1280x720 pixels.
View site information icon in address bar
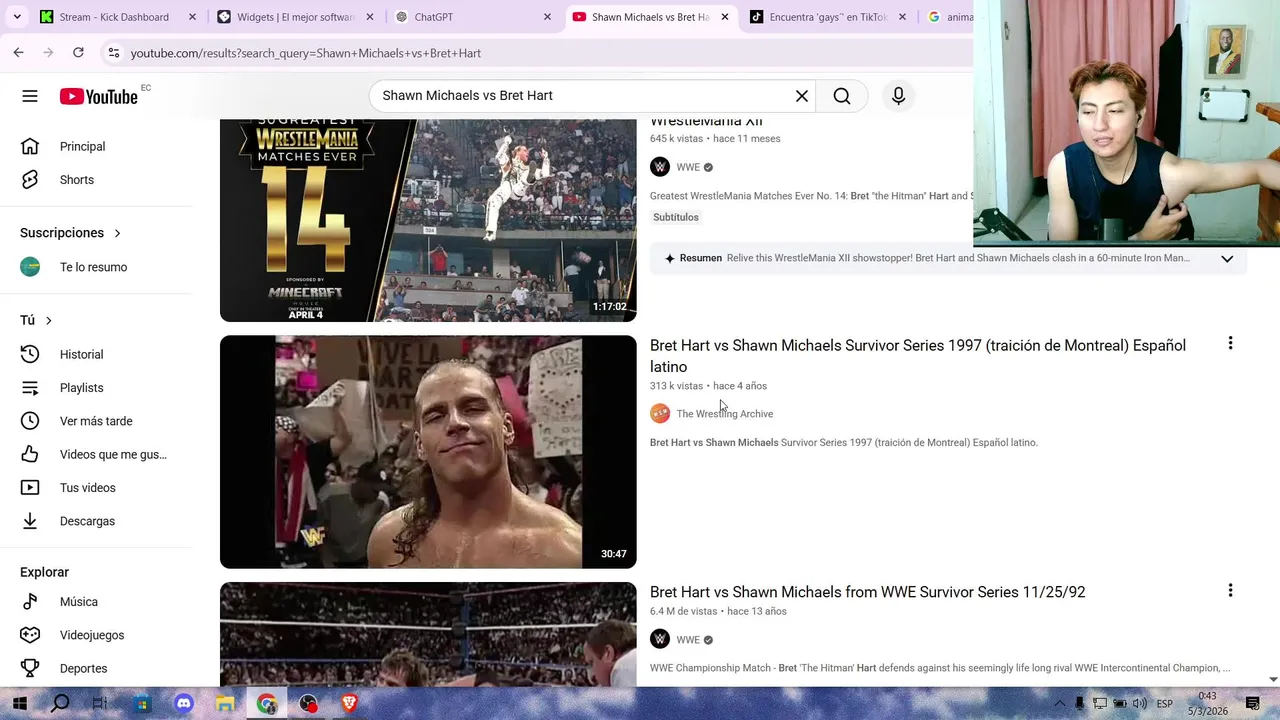coord(113,53)
